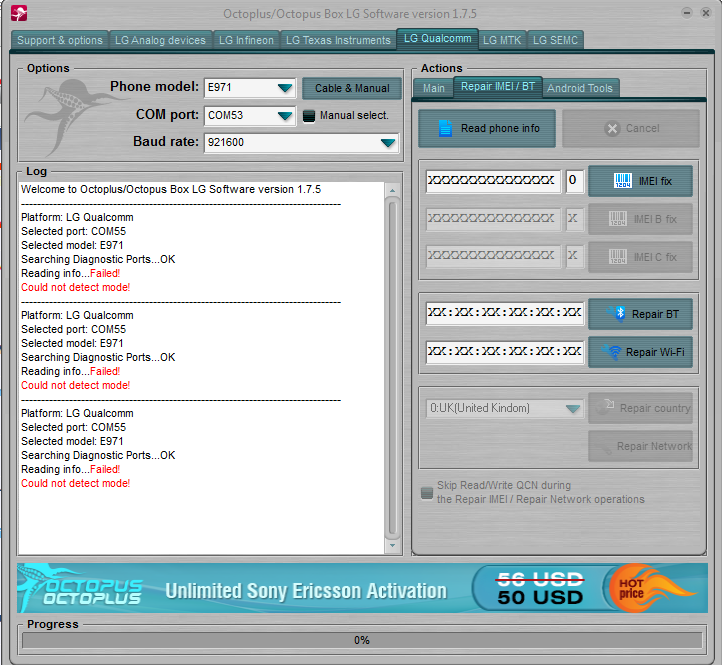Screen dimensions: 722x665
Task: Close the Octoplus window
Action: coord(705,13)
